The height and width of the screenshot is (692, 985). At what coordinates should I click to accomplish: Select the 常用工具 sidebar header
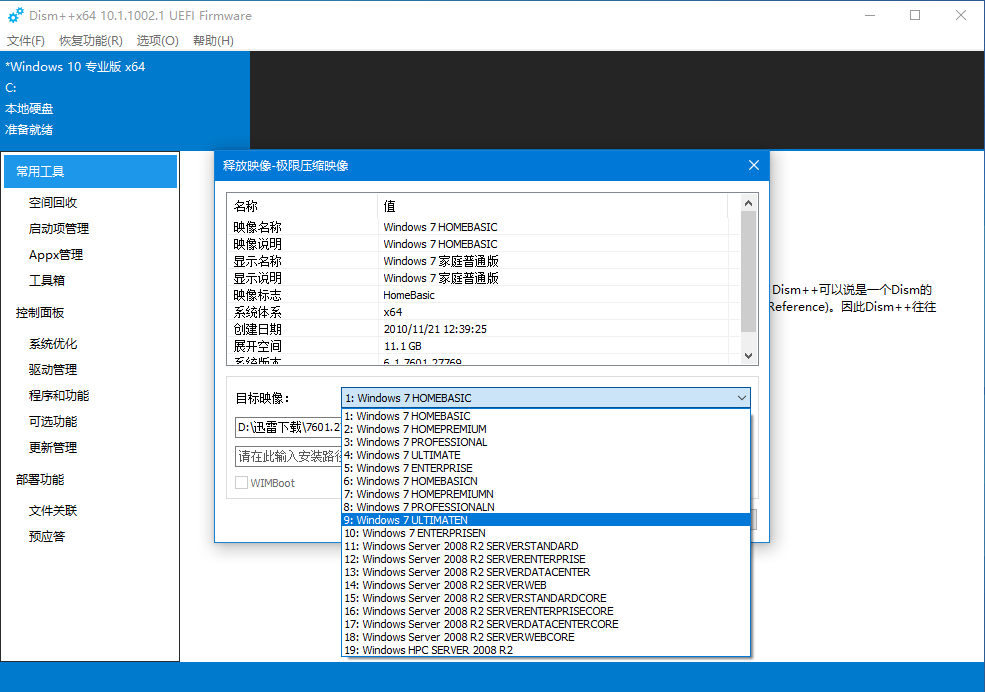tap(90, 171)
